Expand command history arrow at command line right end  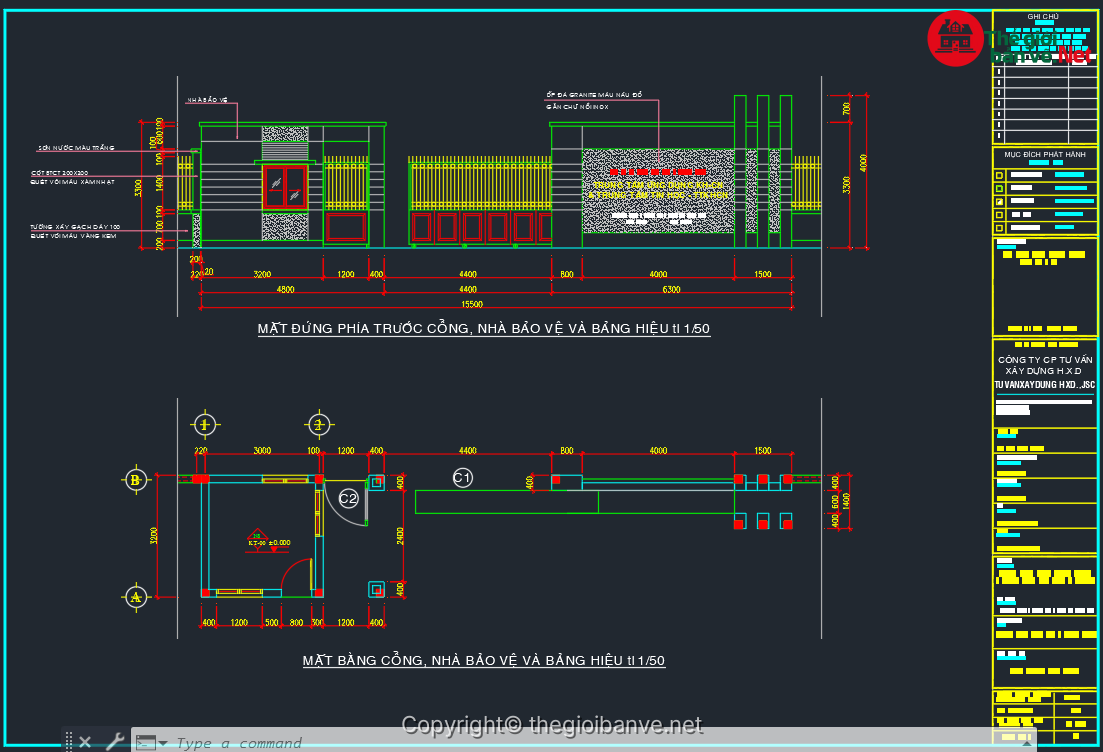(x=1025, y=743)
